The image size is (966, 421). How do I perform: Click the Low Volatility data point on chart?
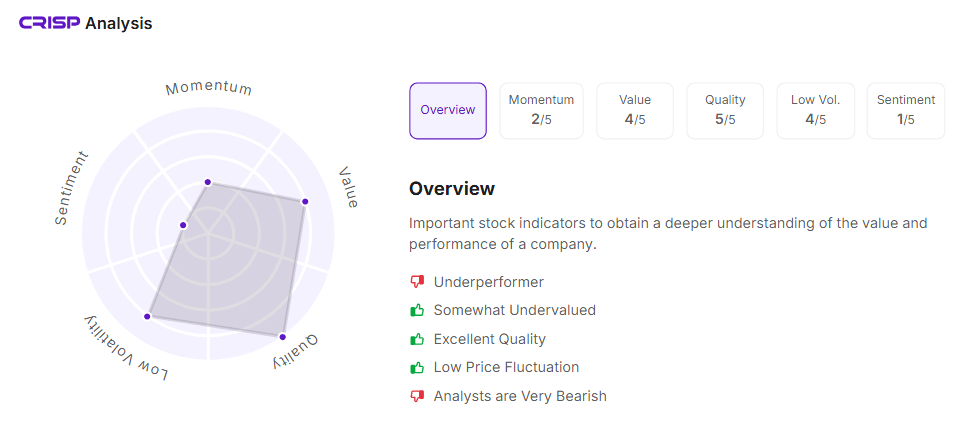[x=147, y=316]
